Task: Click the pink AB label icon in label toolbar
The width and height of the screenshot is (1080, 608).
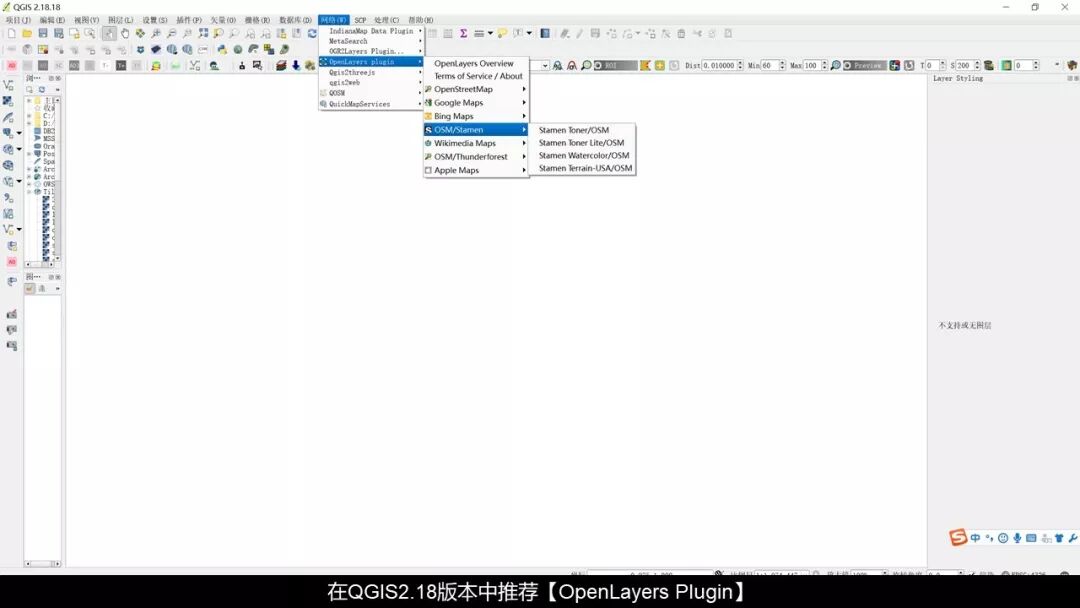Action: pos(12,65)
